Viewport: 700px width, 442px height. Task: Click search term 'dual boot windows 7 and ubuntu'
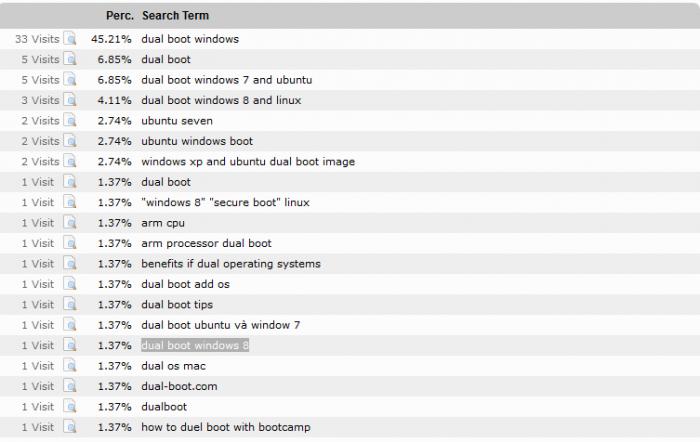click(x=227, y=80)
